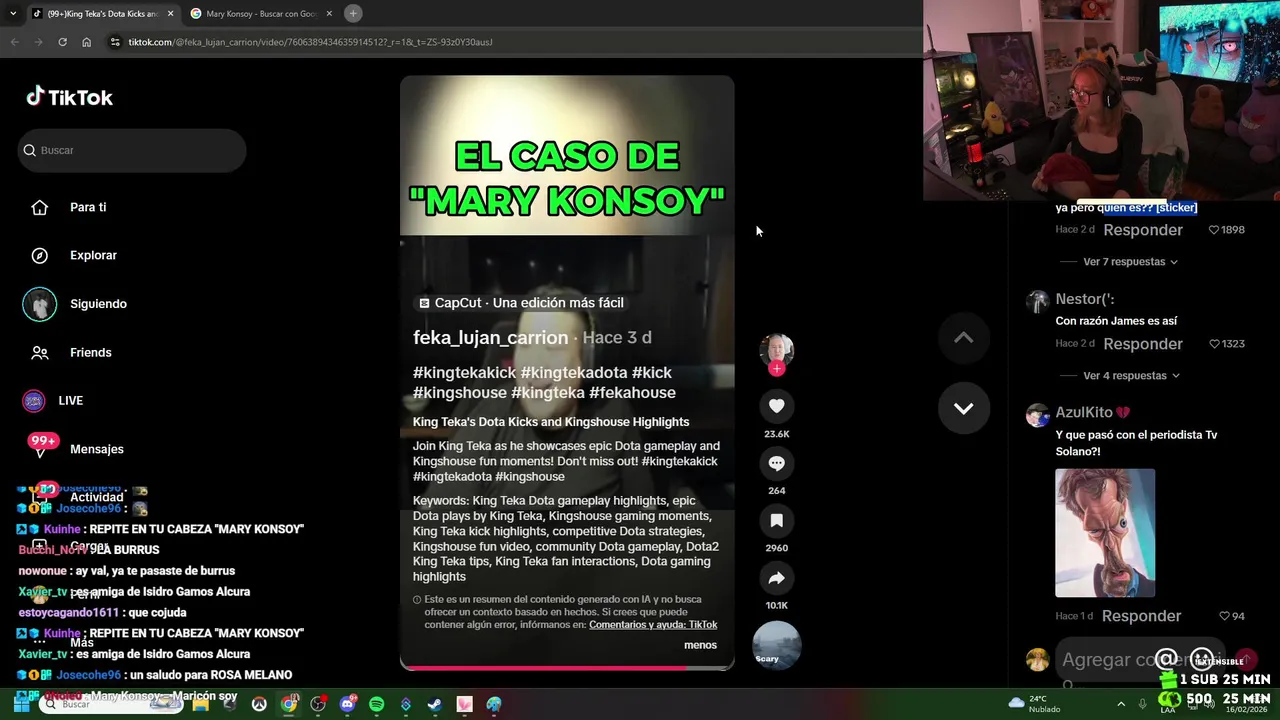Click the #kingshouse hashtag
Screen dimensions: 1280x720
click(460, 393)
